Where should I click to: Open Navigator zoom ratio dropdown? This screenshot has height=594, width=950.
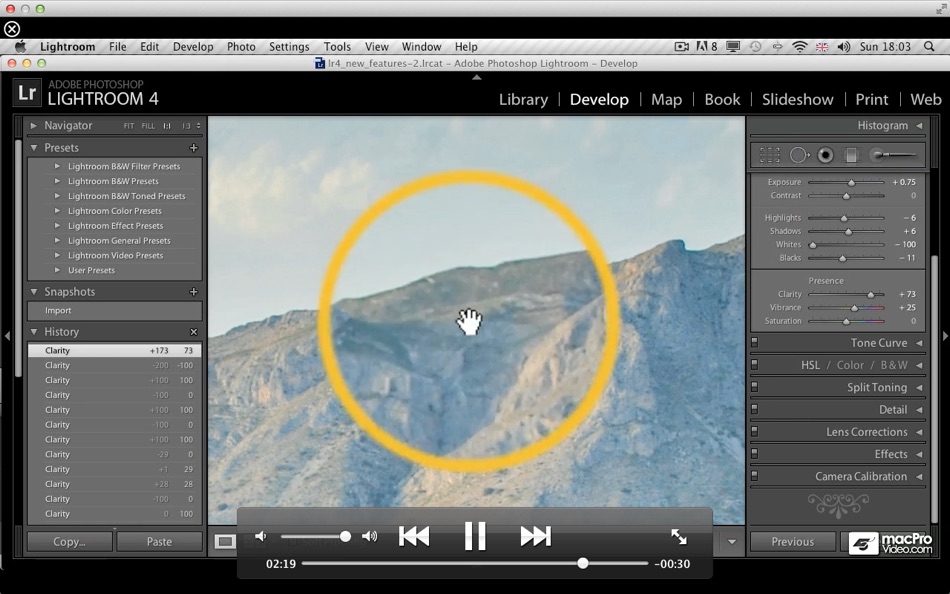coord(198,125)
